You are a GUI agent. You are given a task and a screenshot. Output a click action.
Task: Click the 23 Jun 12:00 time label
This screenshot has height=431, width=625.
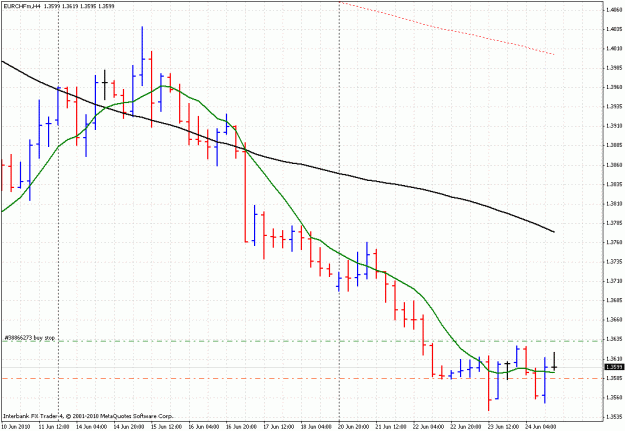click(503, 427)
